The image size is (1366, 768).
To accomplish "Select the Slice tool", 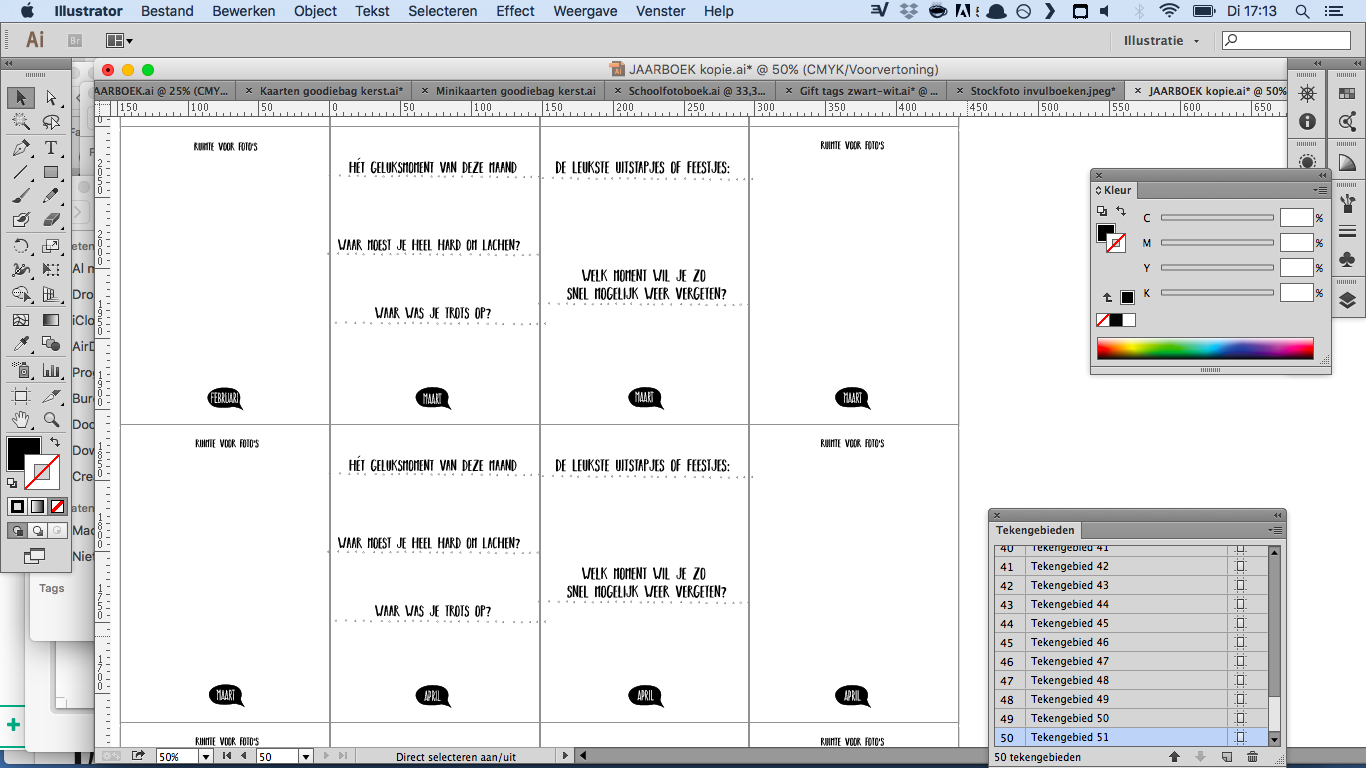I will tap(51, 396).
